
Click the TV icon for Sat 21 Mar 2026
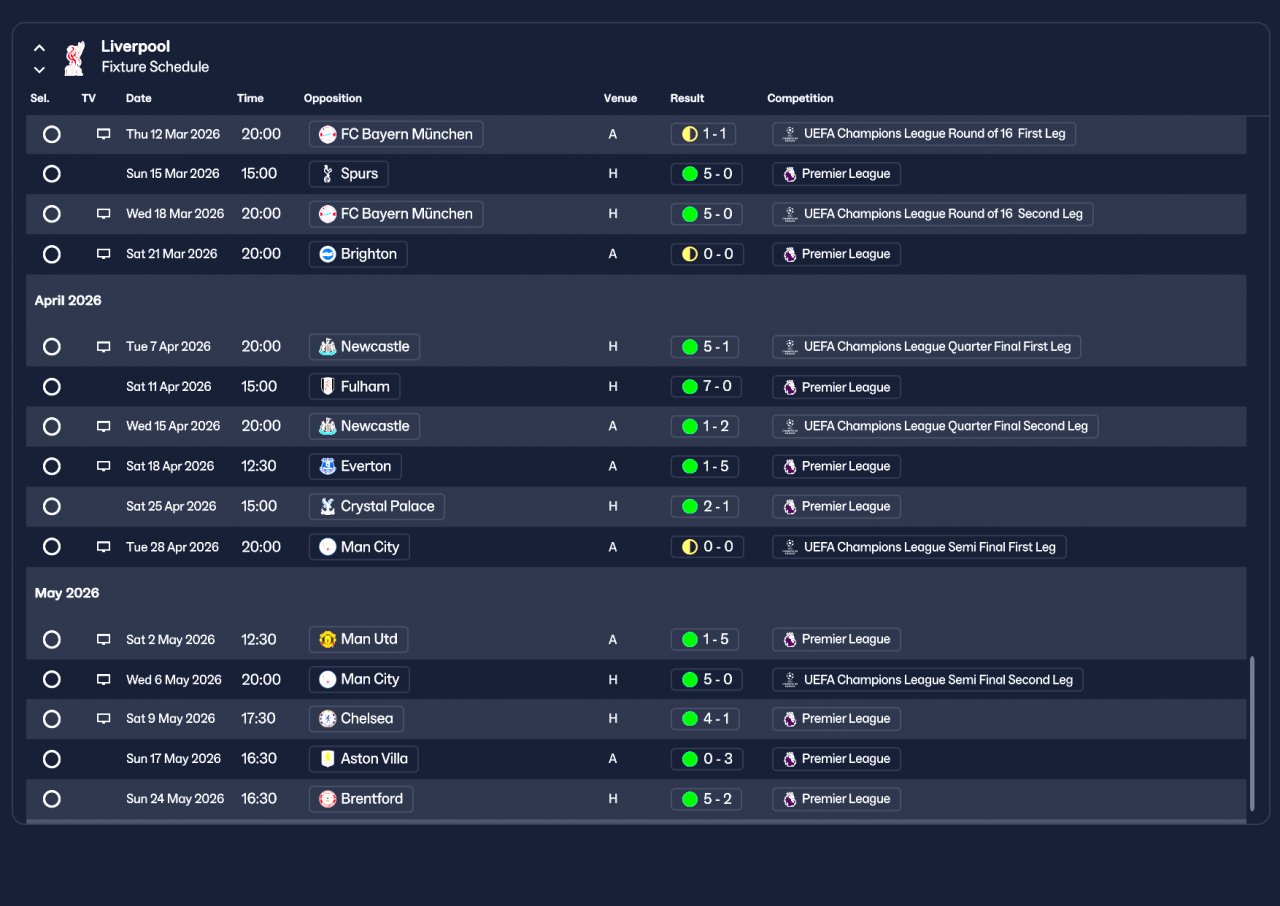pos(103,254)
